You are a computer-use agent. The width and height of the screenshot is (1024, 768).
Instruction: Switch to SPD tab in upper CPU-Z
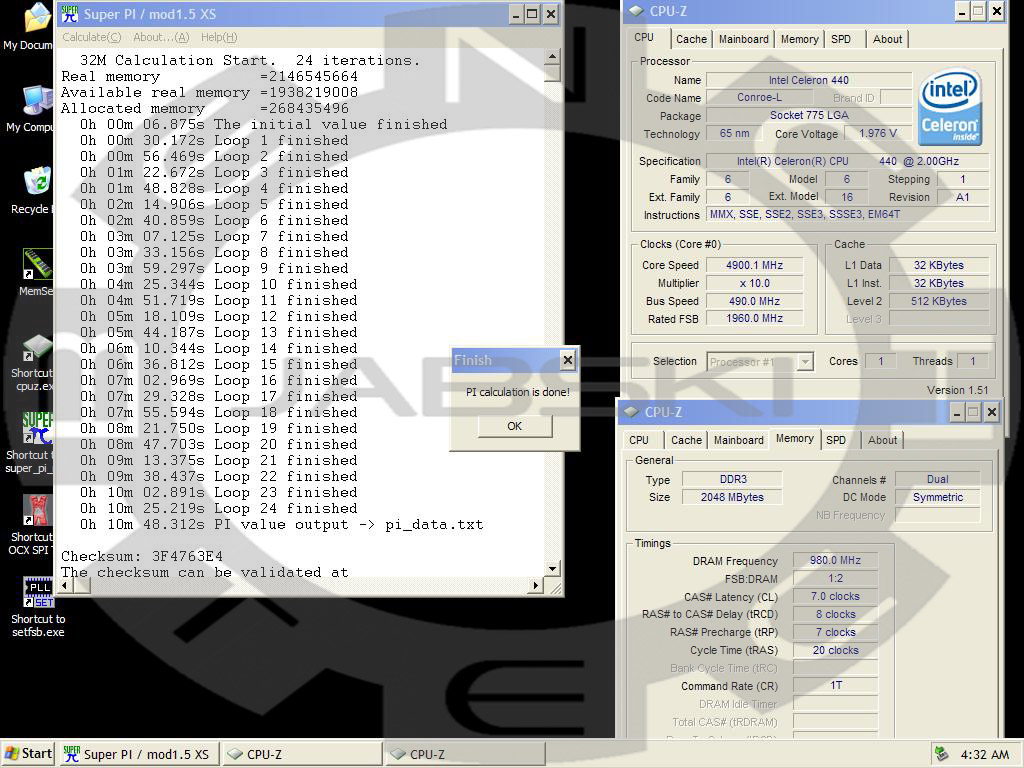pos(841,39)
